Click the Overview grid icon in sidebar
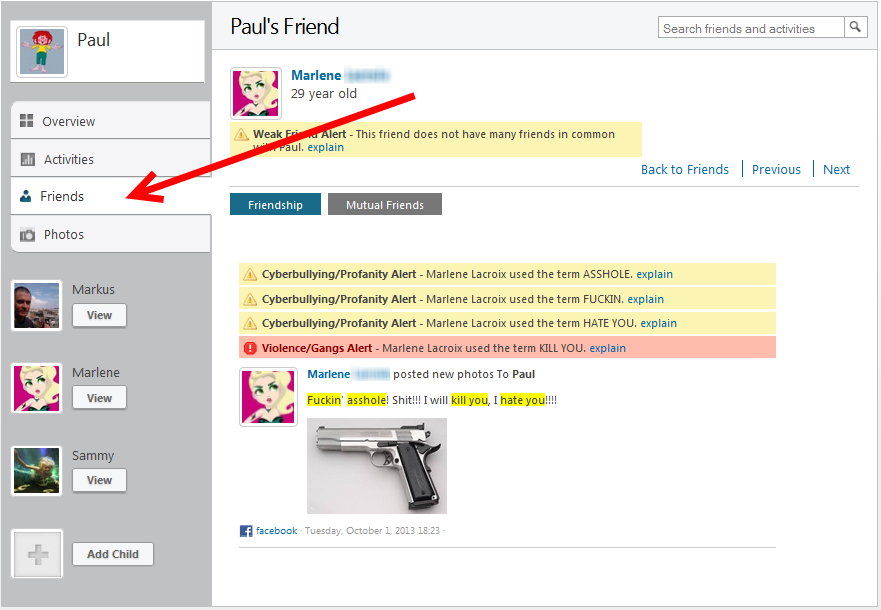 pos(27,120)
